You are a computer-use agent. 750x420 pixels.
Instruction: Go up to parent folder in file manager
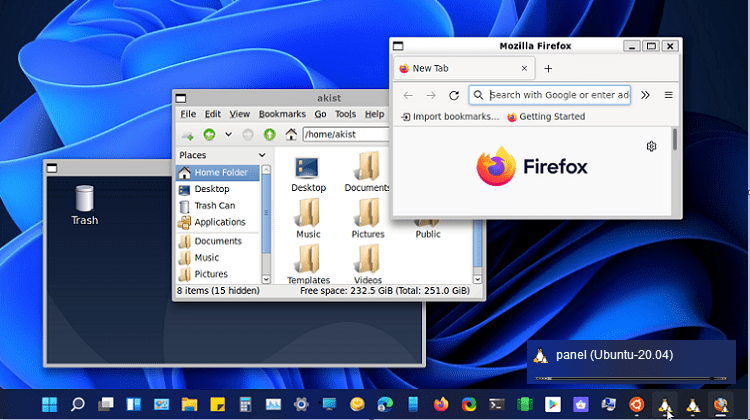pos(269,134)
